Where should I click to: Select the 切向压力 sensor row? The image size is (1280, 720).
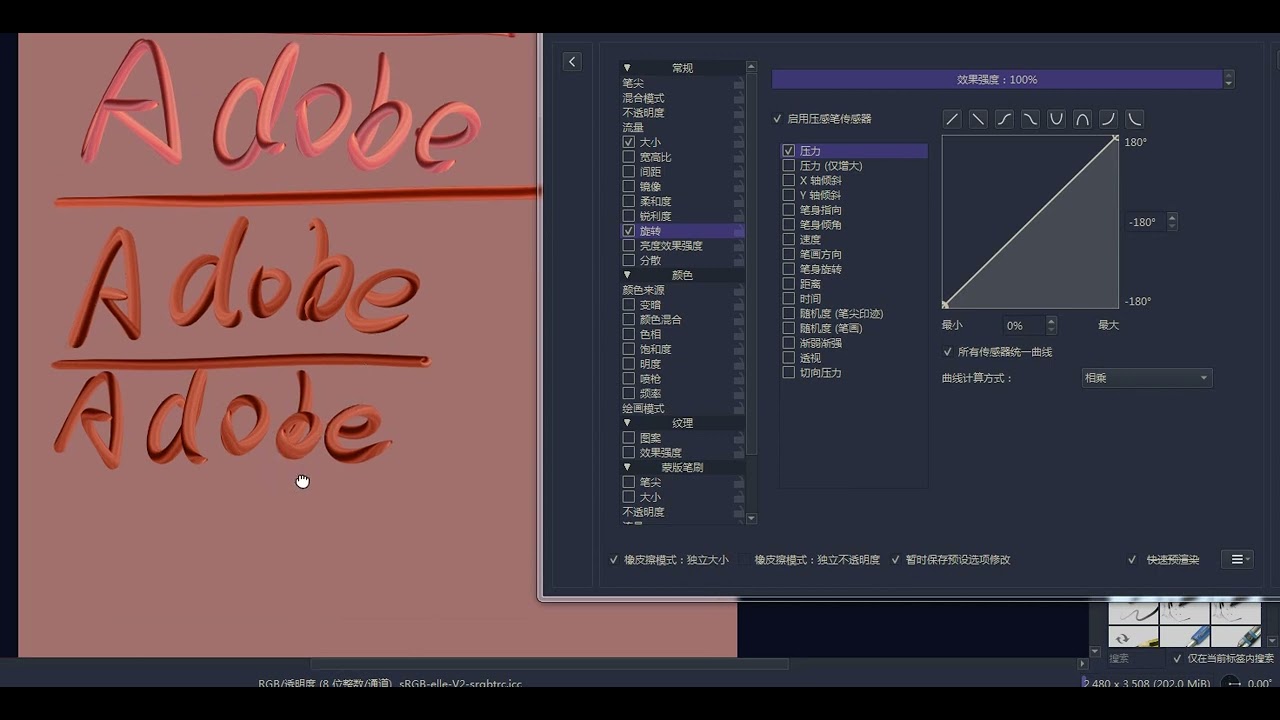pos(854,373)
